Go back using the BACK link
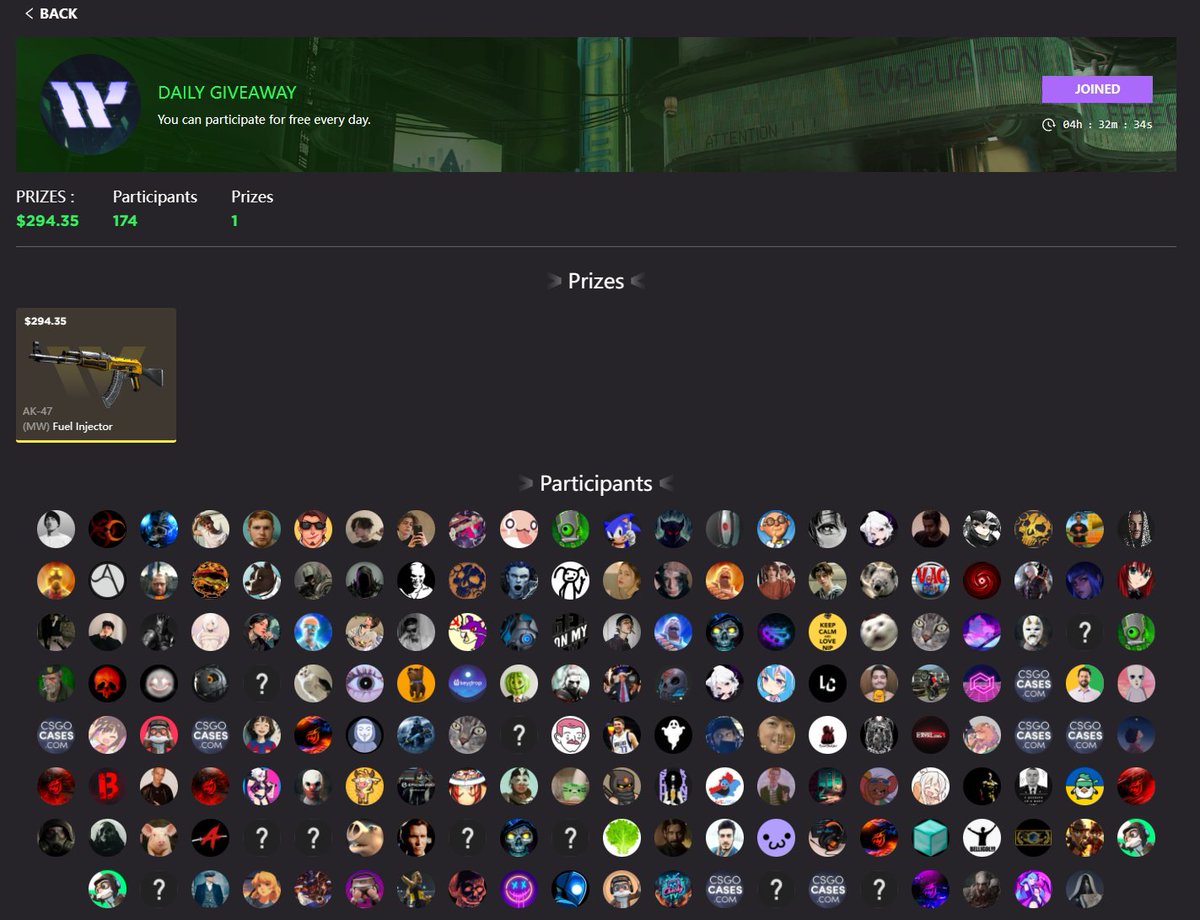Image resolution: width=1200 pixels, height=920 pixels. (x=50, y=13)
